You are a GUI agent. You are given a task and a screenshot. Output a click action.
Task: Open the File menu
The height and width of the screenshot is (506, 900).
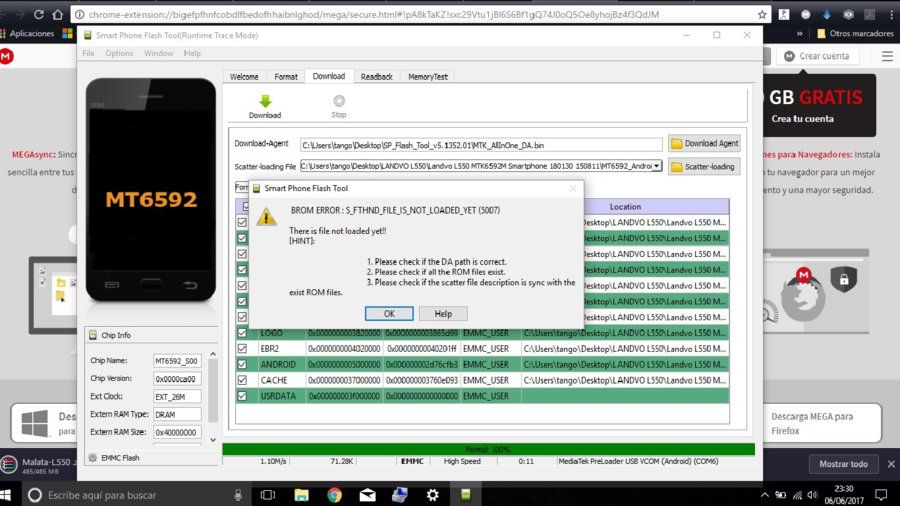click(x=88, y=53)
